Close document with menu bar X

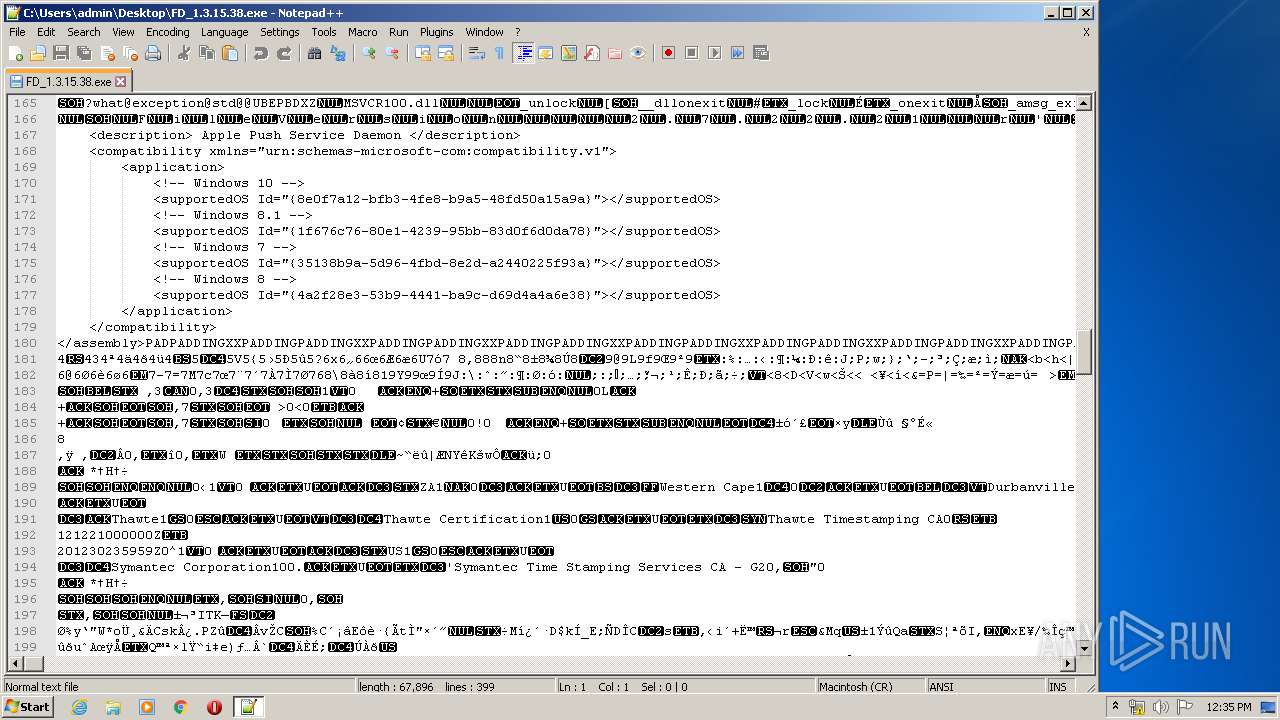pyautogui.click(x=1086, y=32)
